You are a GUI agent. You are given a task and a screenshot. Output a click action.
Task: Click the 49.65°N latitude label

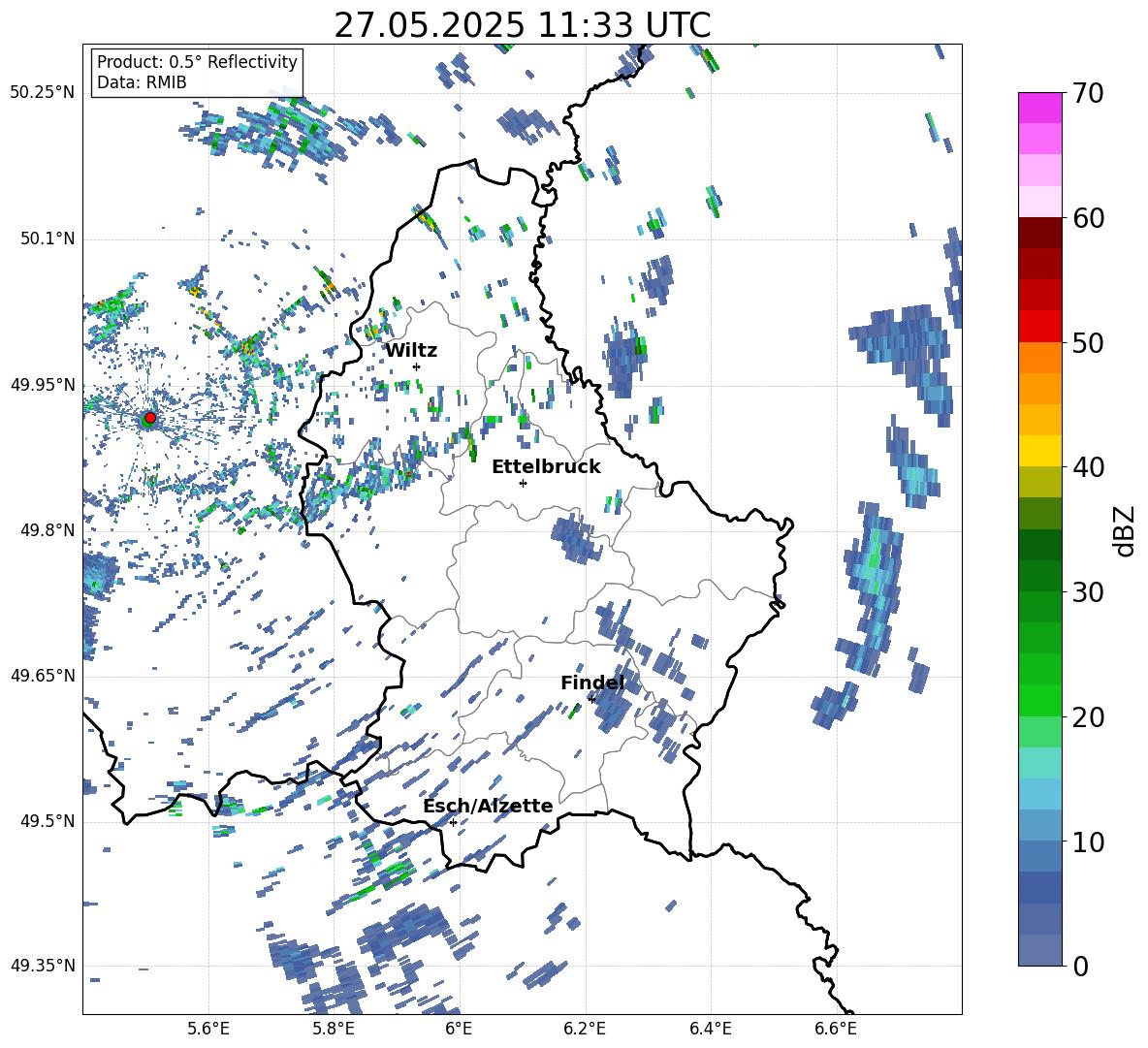[42, 675]
